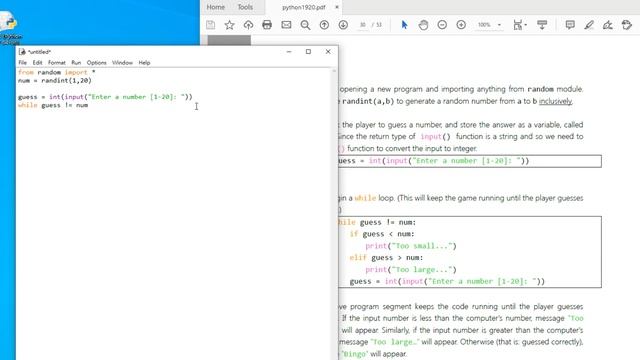Click the guess = int(input line in IDLE
Image resolution: width=640 pixels, height=360 pixels.
click(105, 97)
